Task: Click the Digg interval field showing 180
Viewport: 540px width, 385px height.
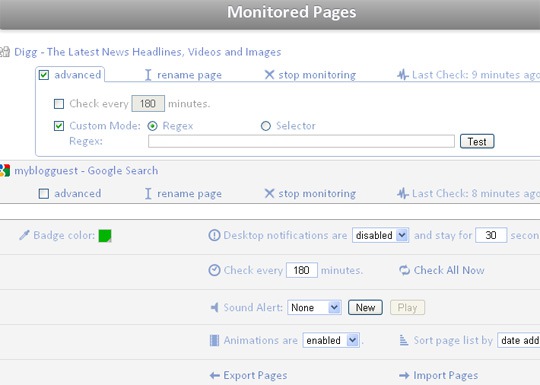Action: coord(148,104)
